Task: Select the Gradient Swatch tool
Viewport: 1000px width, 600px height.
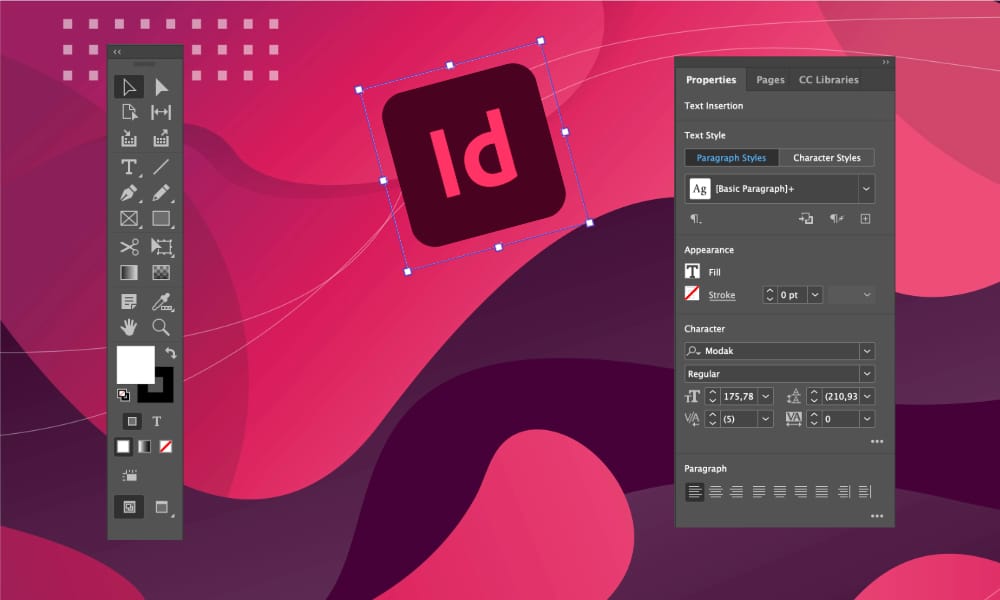Action: click(129, 272)
